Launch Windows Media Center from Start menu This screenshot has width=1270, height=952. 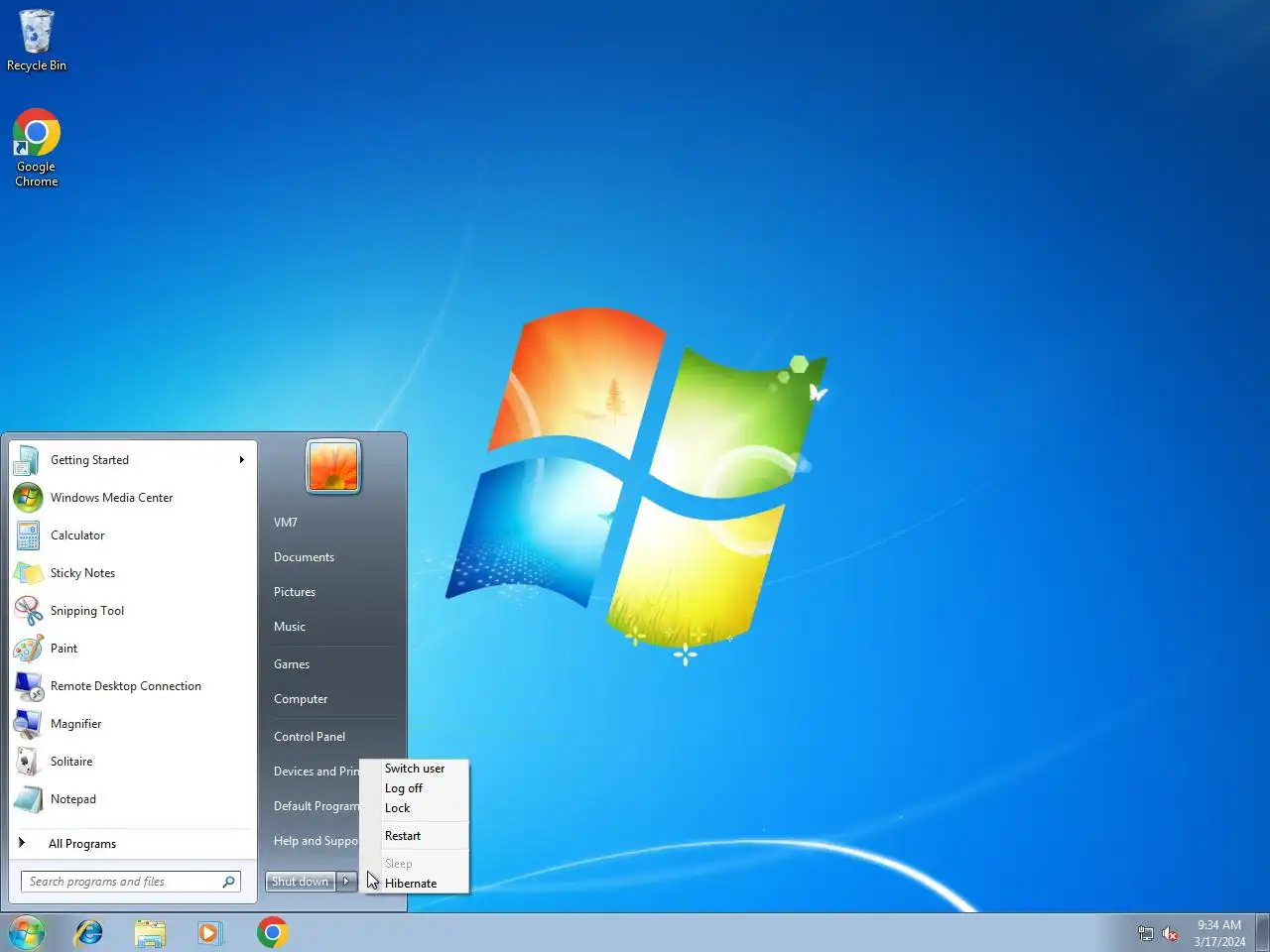(133, 498)
